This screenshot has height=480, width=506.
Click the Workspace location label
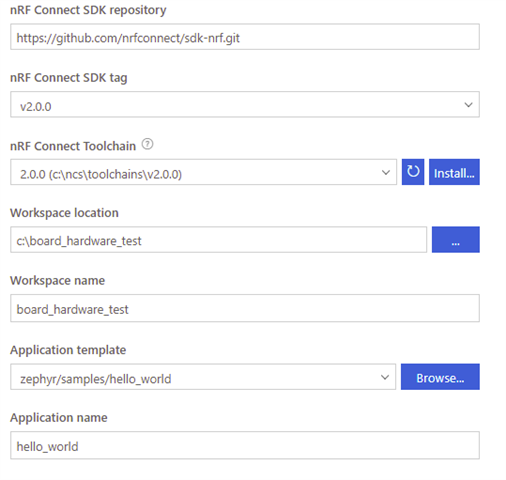click(x=64, y=213)
